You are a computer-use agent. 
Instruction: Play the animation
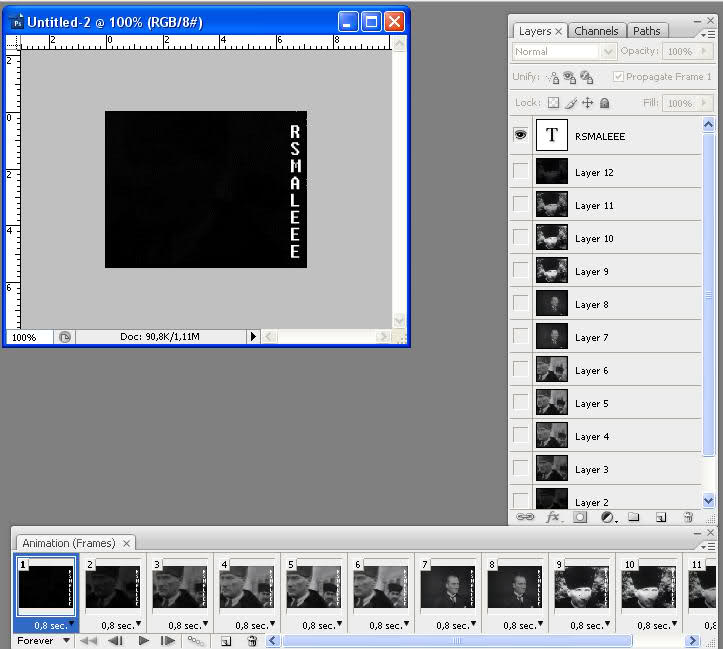(x=144, y=641)
